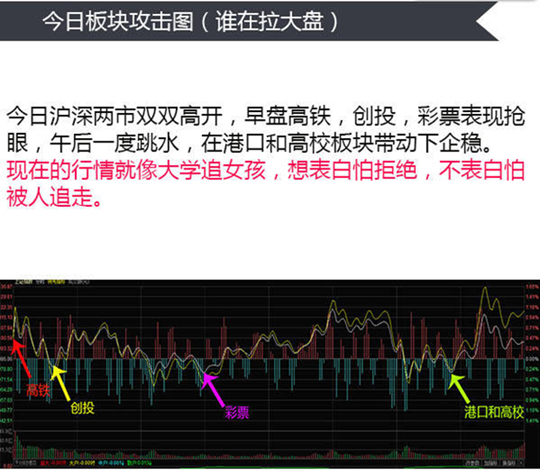Click the first tab at chart bottom left

tap(25, 463)
